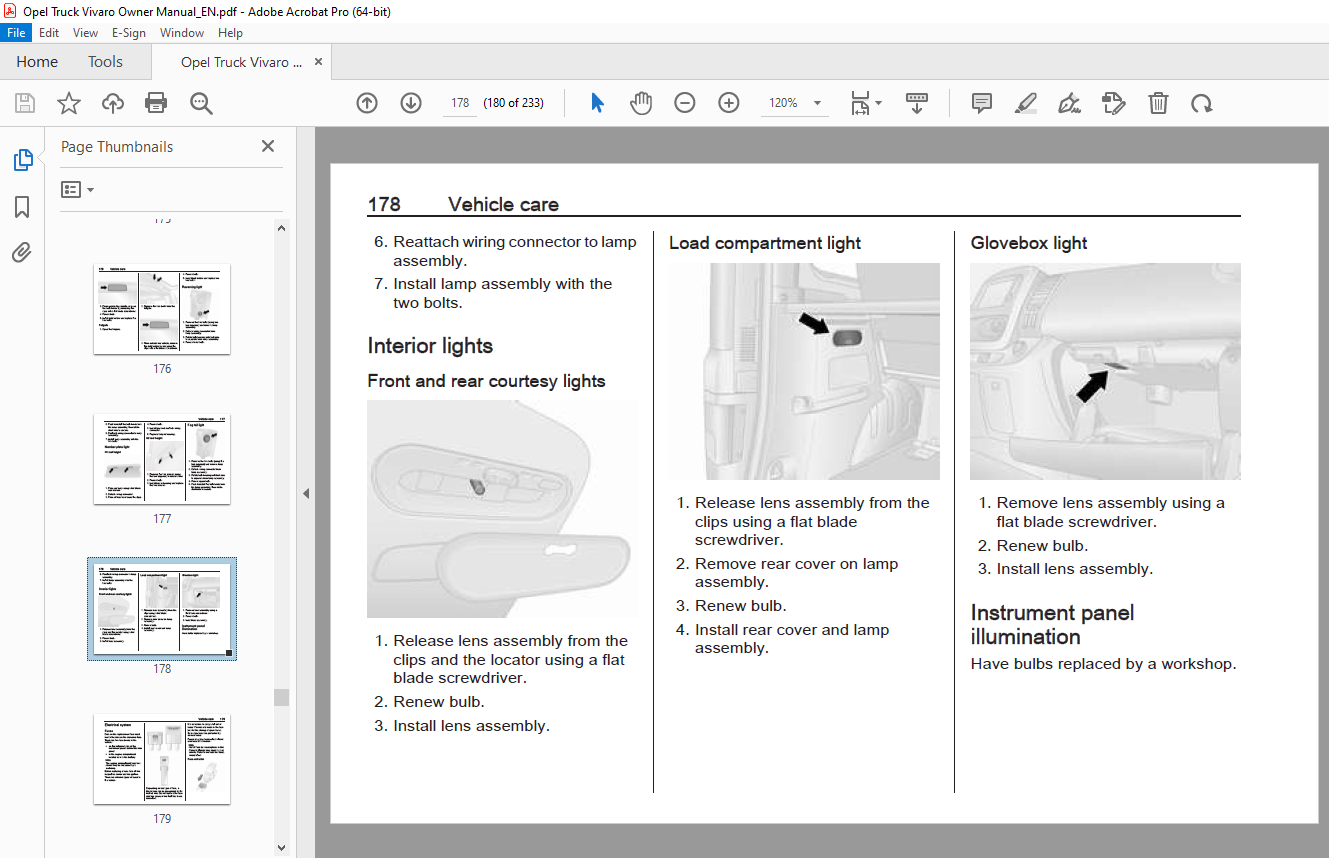This screenshot has height=858, width=1329.
Task: Select page 177 thumbnail
Action: (162, 459)
